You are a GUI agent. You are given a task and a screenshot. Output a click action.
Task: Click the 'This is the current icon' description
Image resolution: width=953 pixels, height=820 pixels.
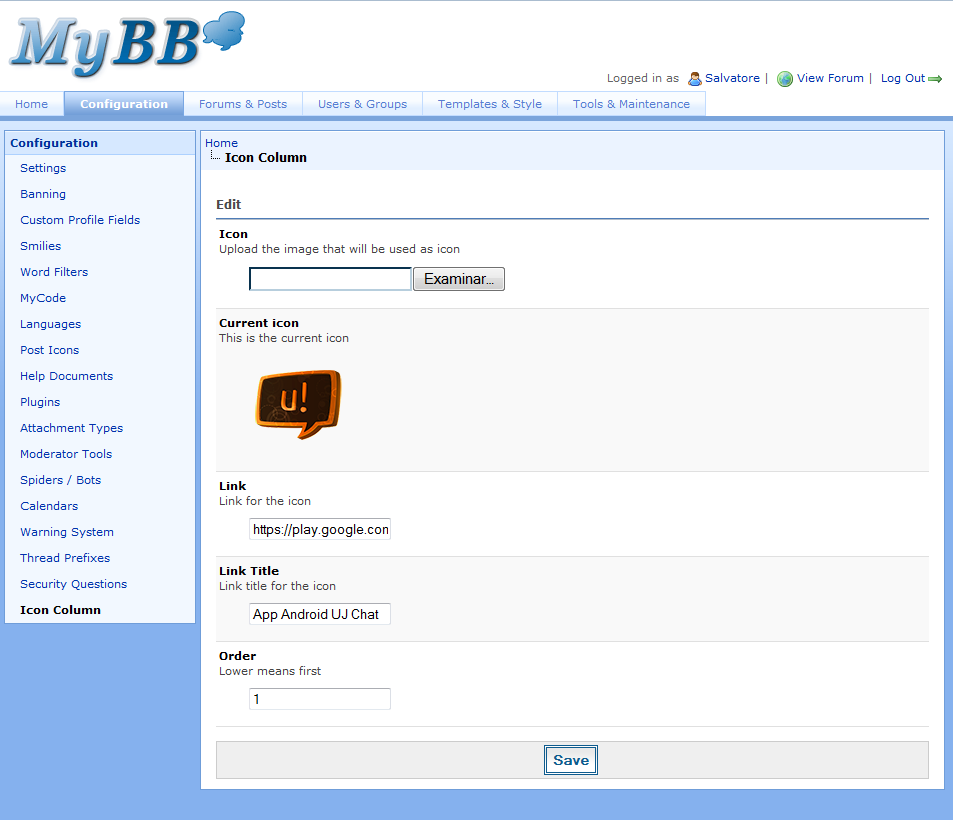click(x=284, y=338)
